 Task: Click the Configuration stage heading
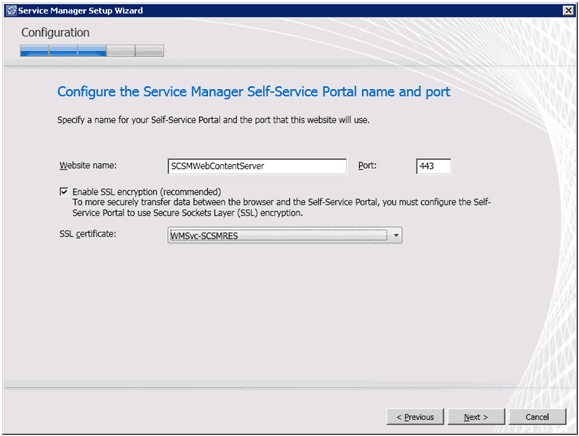(x=55, y=32)
